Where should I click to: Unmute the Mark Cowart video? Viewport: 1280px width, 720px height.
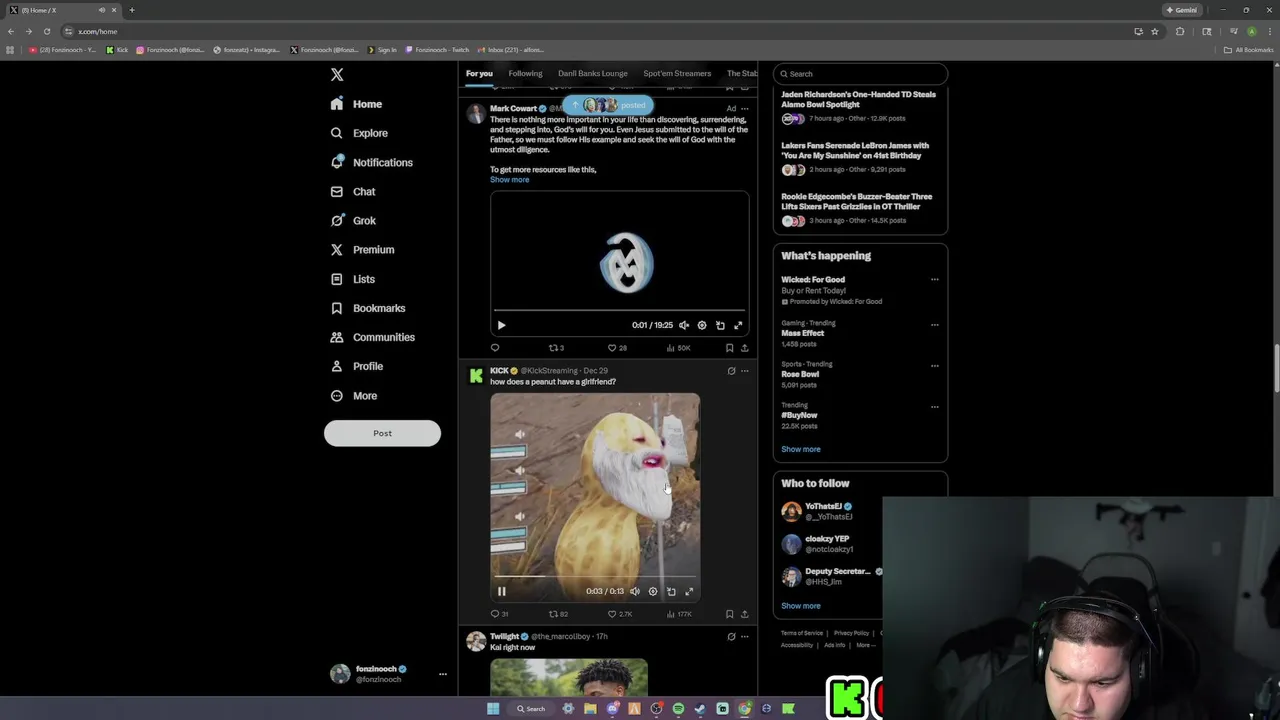[x=684, y=325]
